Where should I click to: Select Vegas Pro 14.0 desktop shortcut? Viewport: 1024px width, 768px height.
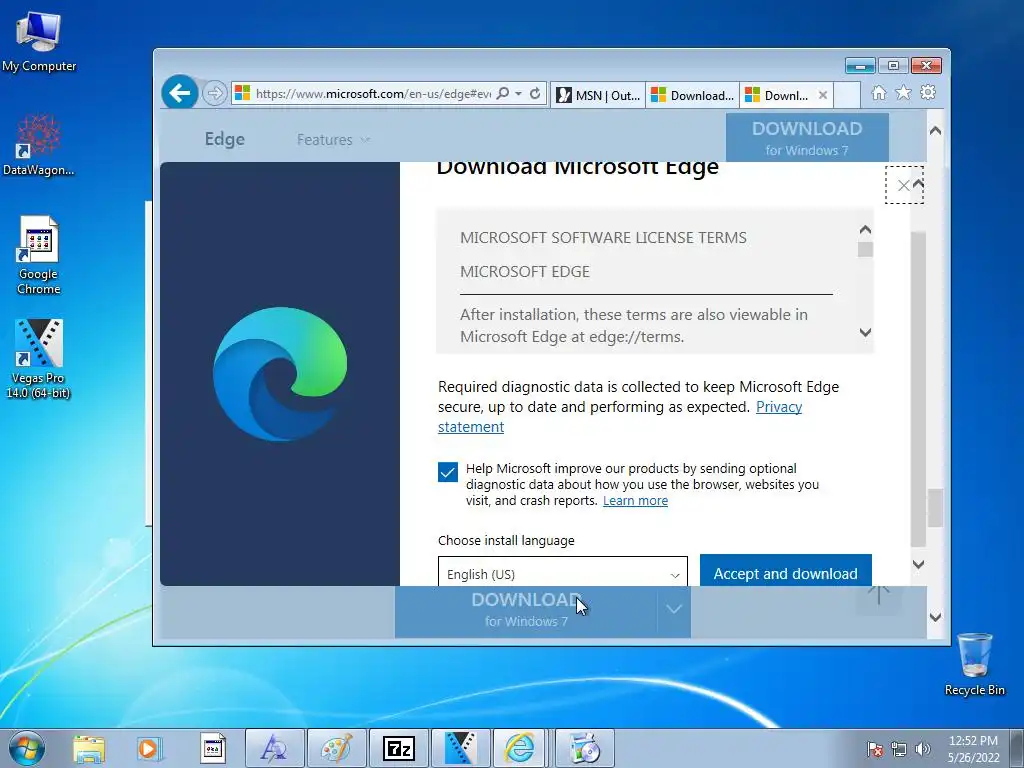point(39,359)
